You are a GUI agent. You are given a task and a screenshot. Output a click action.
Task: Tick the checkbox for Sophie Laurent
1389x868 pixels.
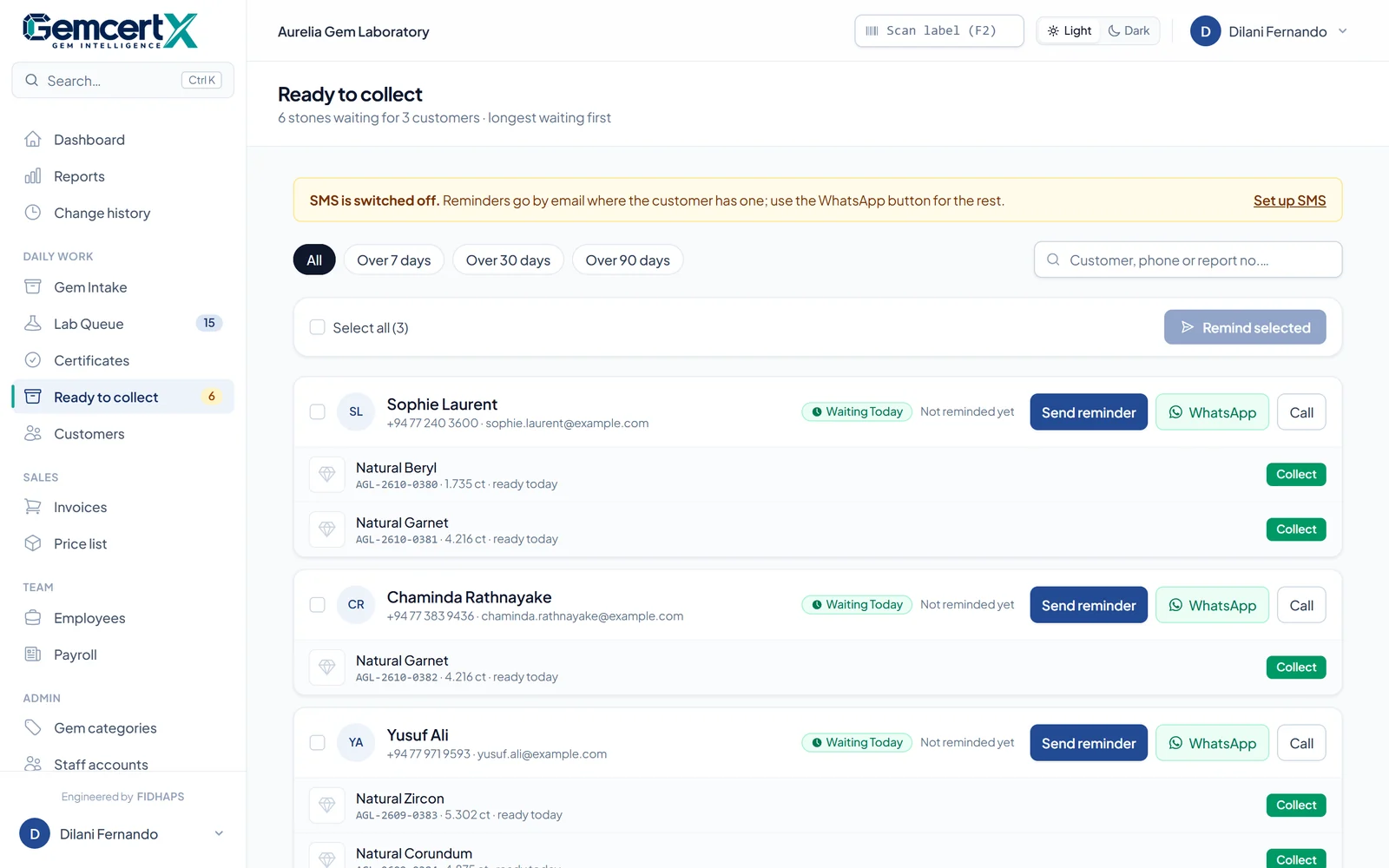(x=318, y=412)
